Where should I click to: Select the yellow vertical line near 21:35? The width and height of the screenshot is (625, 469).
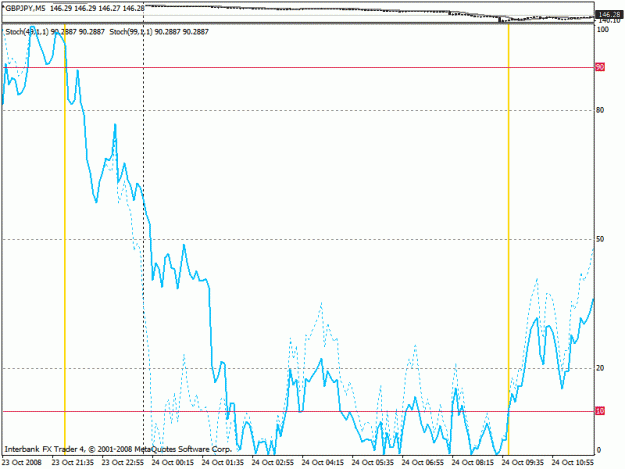coord(65,239)
